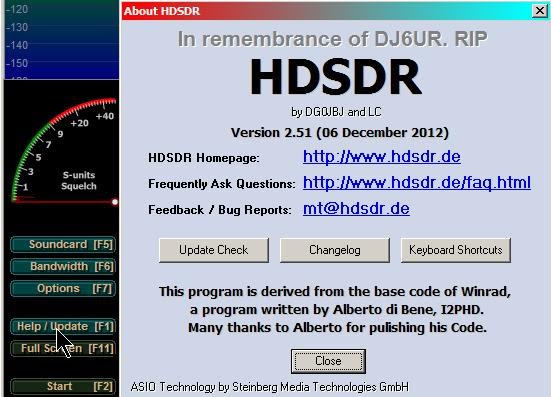Switch to Full Screen [F11] mode
Image resolution: width=551 pixels, height=397 pixels.
[x=63, y=349]
